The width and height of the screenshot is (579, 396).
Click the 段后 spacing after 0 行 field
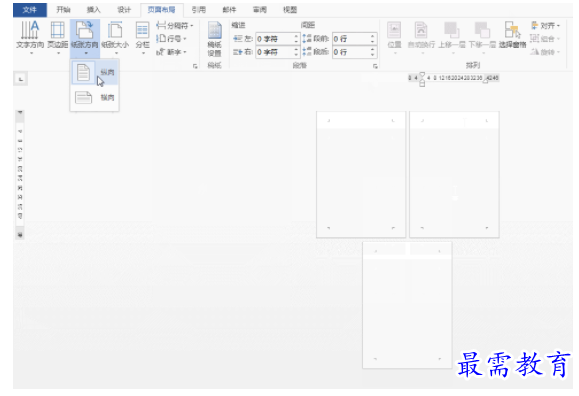tap(351, 52)
